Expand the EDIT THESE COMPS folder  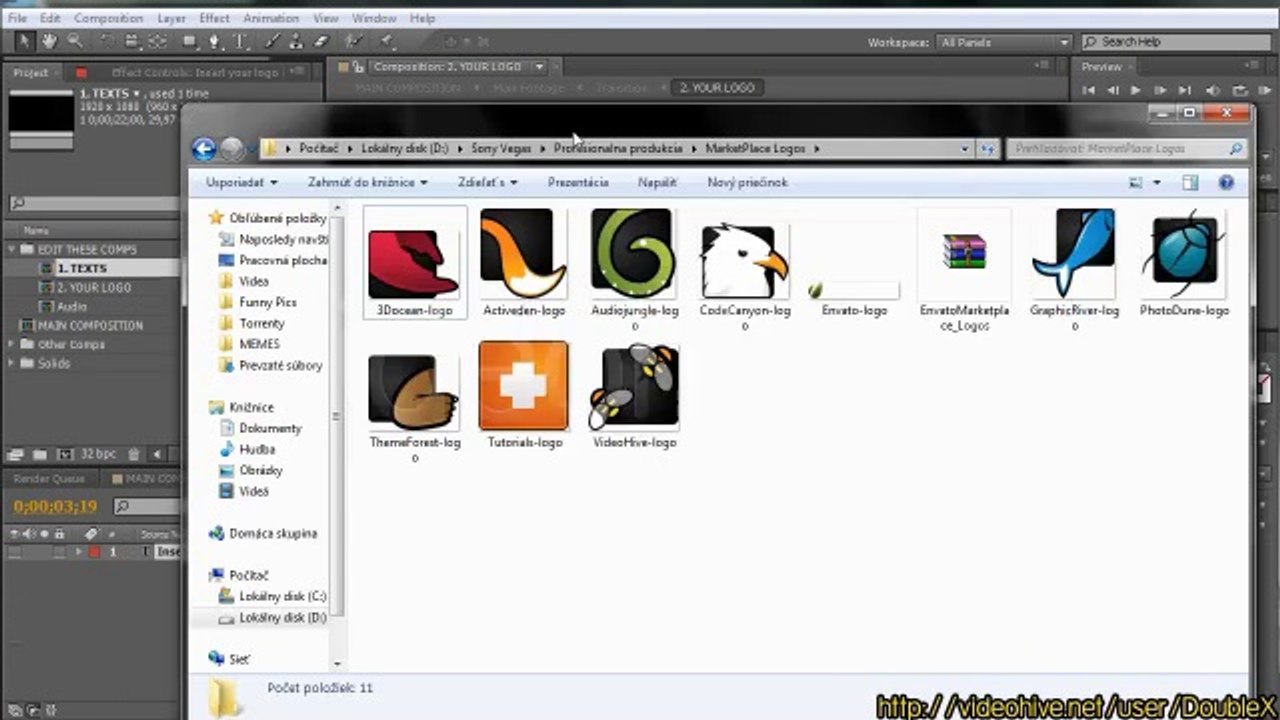(x=12, y=249)
